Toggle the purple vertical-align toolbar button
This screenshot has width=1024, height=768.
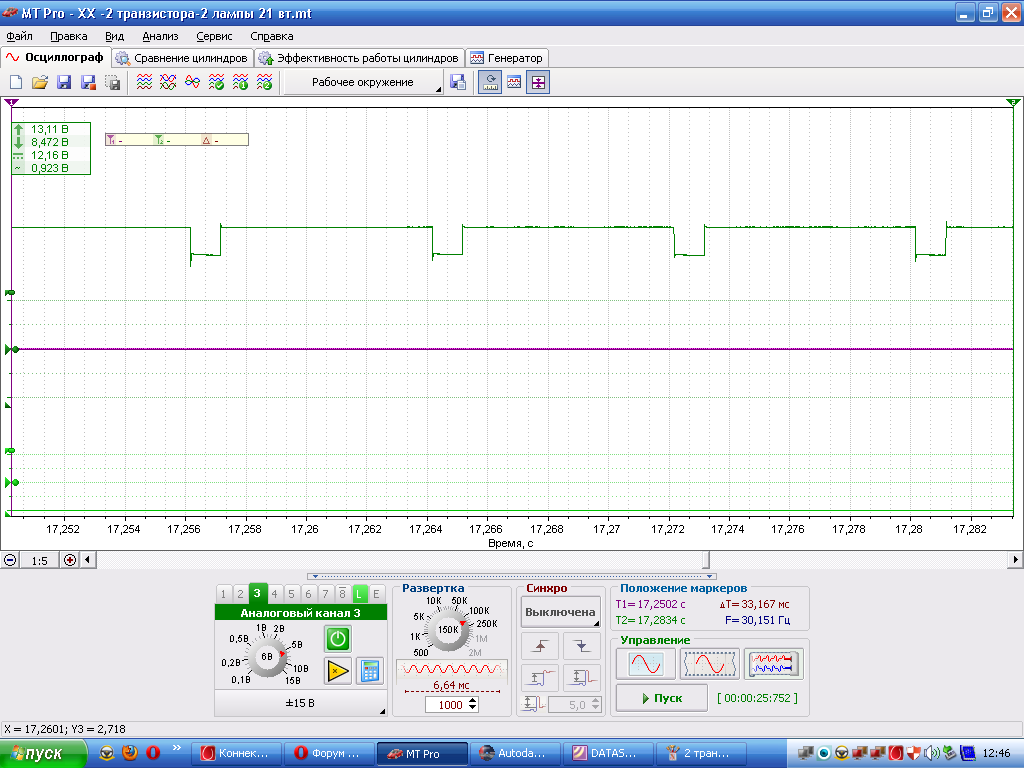(538, 82)
